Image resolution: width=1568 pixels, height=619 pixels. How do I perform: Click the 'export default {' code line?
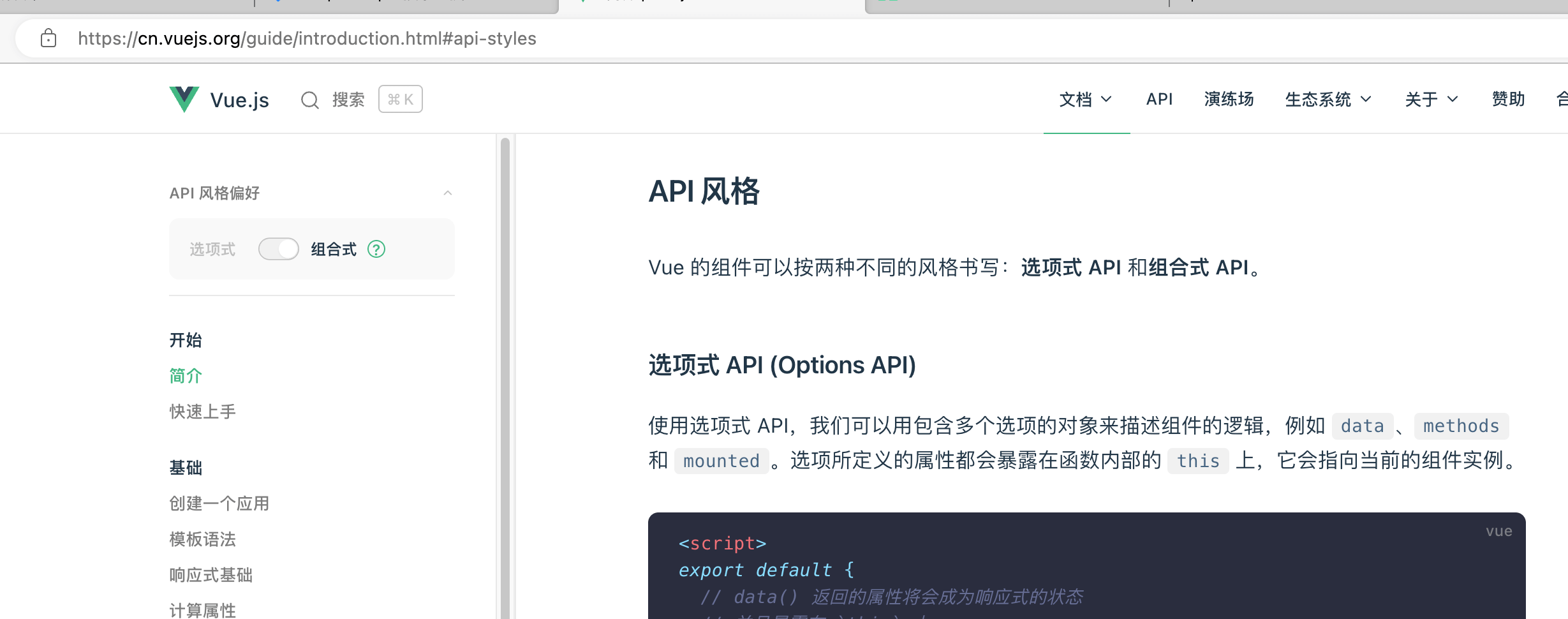[766, 570]
